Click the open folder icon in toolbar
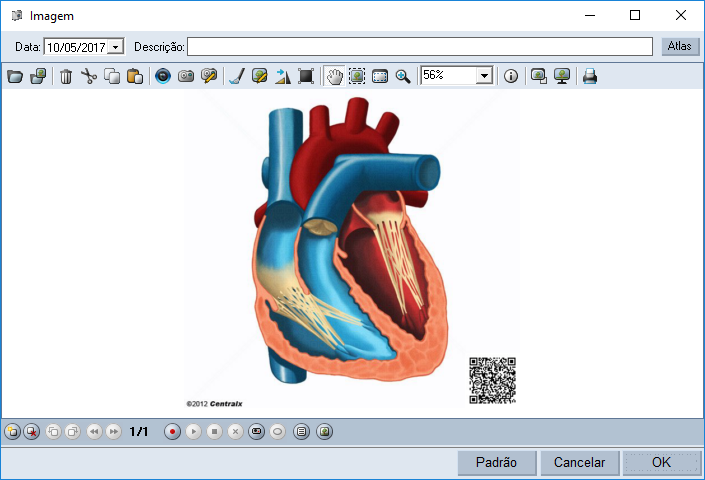The height and width of the screenshot is (480, 705). pos(15,76)
